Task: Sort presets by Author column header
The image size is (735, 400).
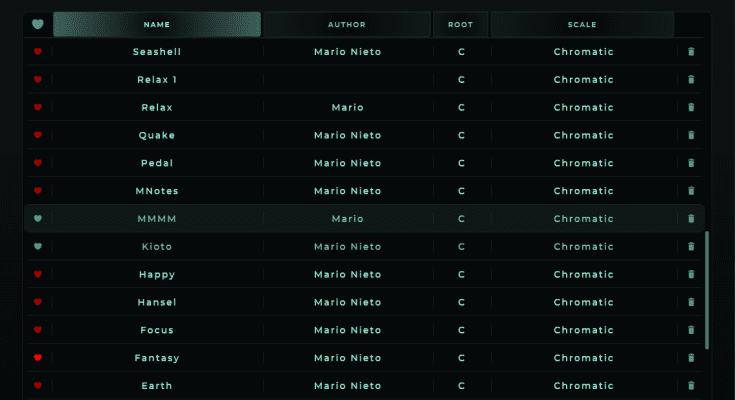Action: click(x=347, y=24)
